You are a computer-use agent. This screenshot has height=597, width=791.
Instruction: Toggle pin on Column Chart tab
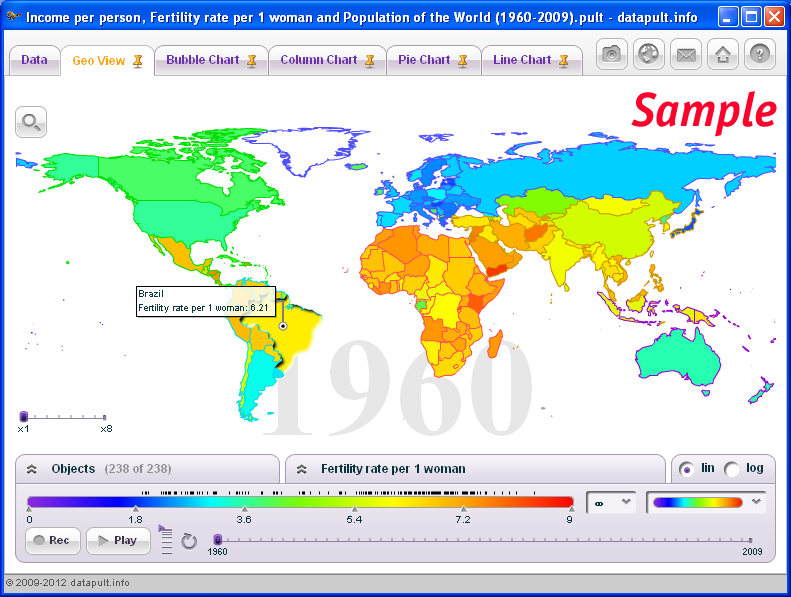click(x=370, y=61)
